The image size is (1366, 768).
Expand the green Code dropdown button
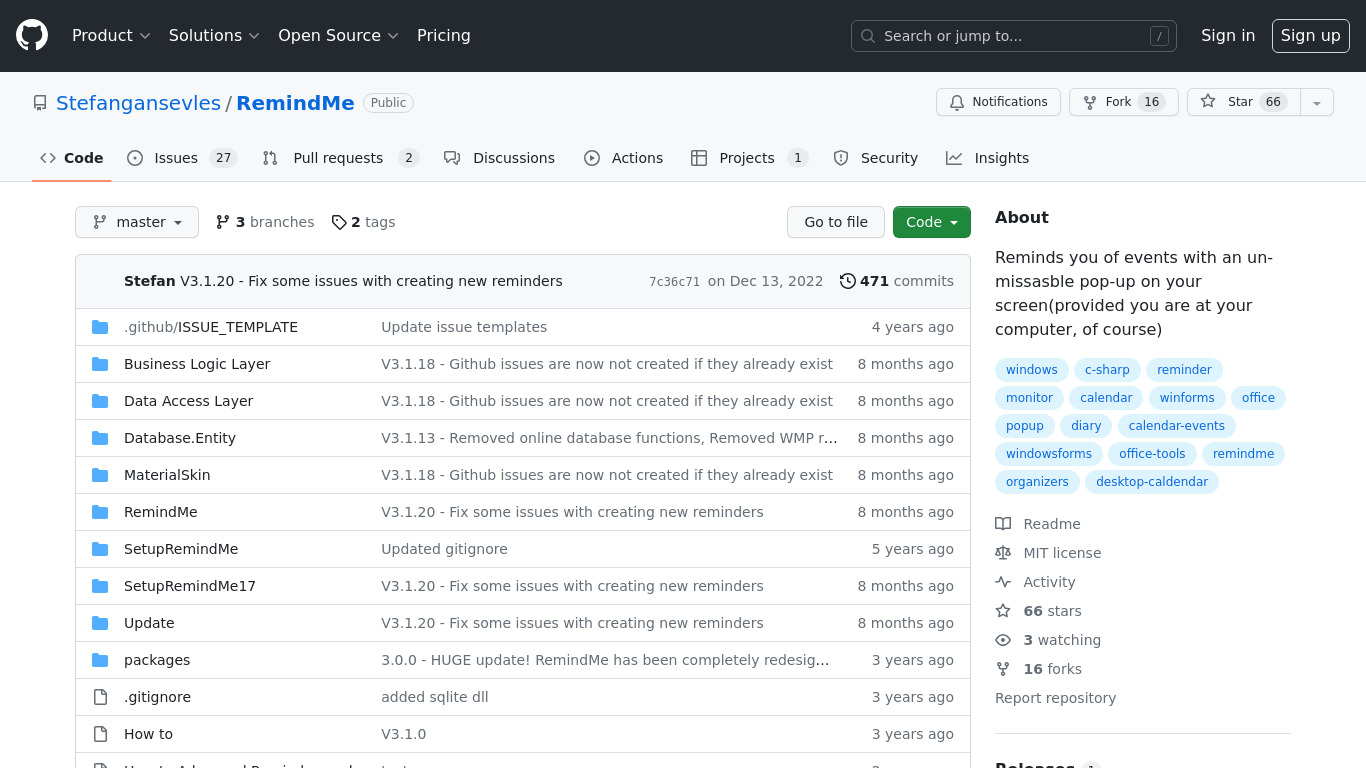point(932,222)
